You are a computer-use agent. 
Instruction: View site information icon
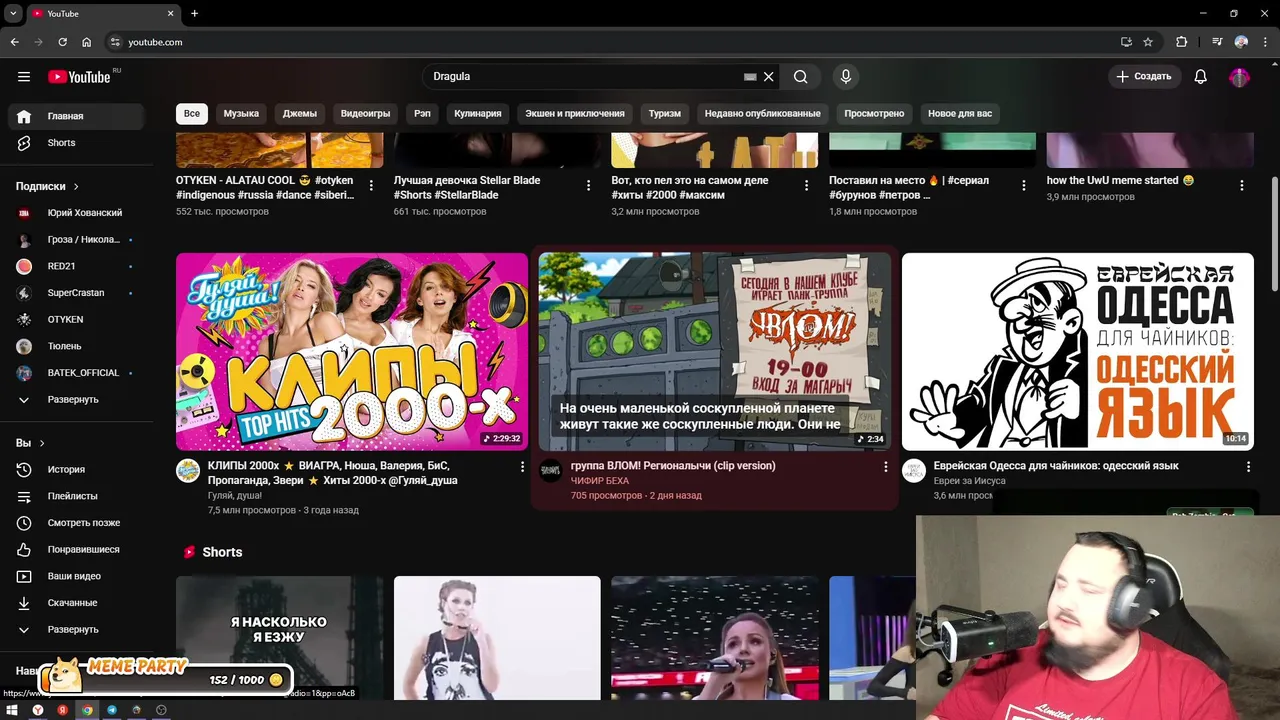point(115,42)
